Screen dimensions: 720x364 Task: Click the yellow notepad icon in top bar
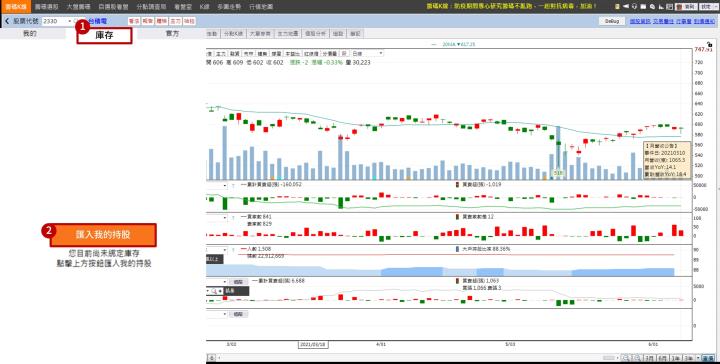coord(617,6)
